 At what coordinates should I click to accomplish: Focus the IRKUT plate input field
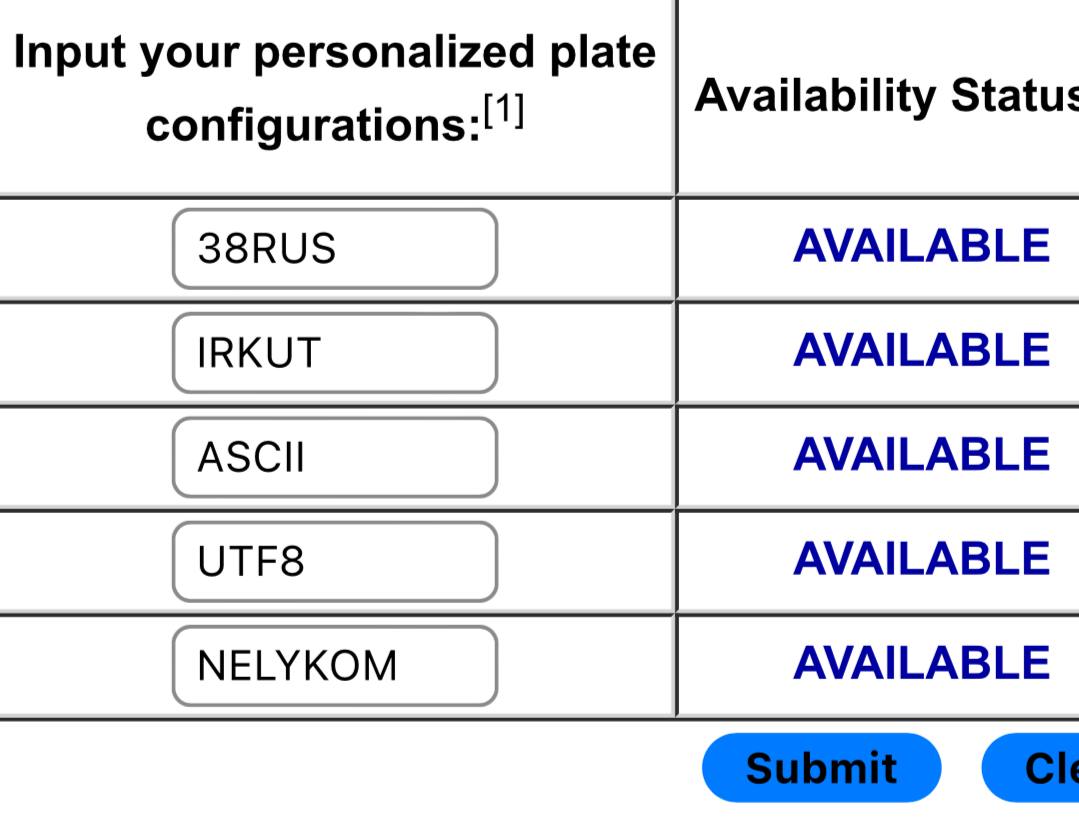(334, 353)
